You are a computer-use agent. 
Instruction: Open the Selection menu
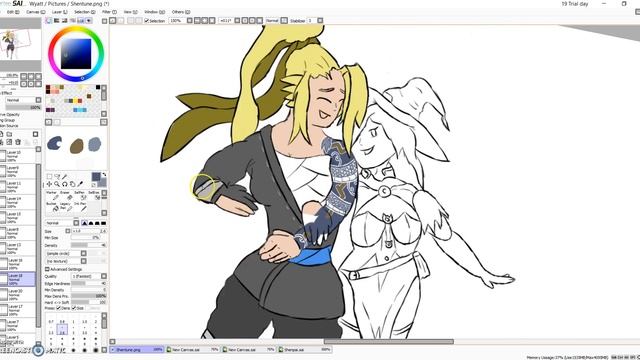84,12
